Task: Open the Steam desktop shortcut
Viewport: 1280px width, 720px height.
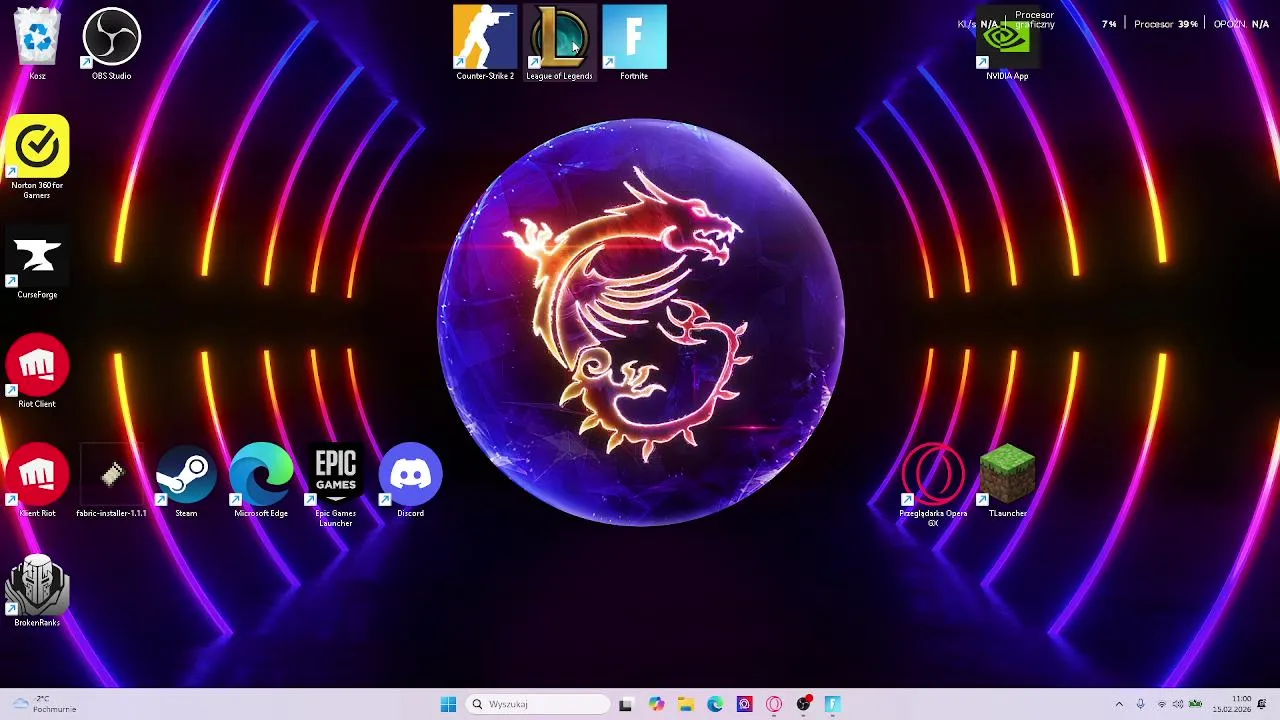Action: 186,480
